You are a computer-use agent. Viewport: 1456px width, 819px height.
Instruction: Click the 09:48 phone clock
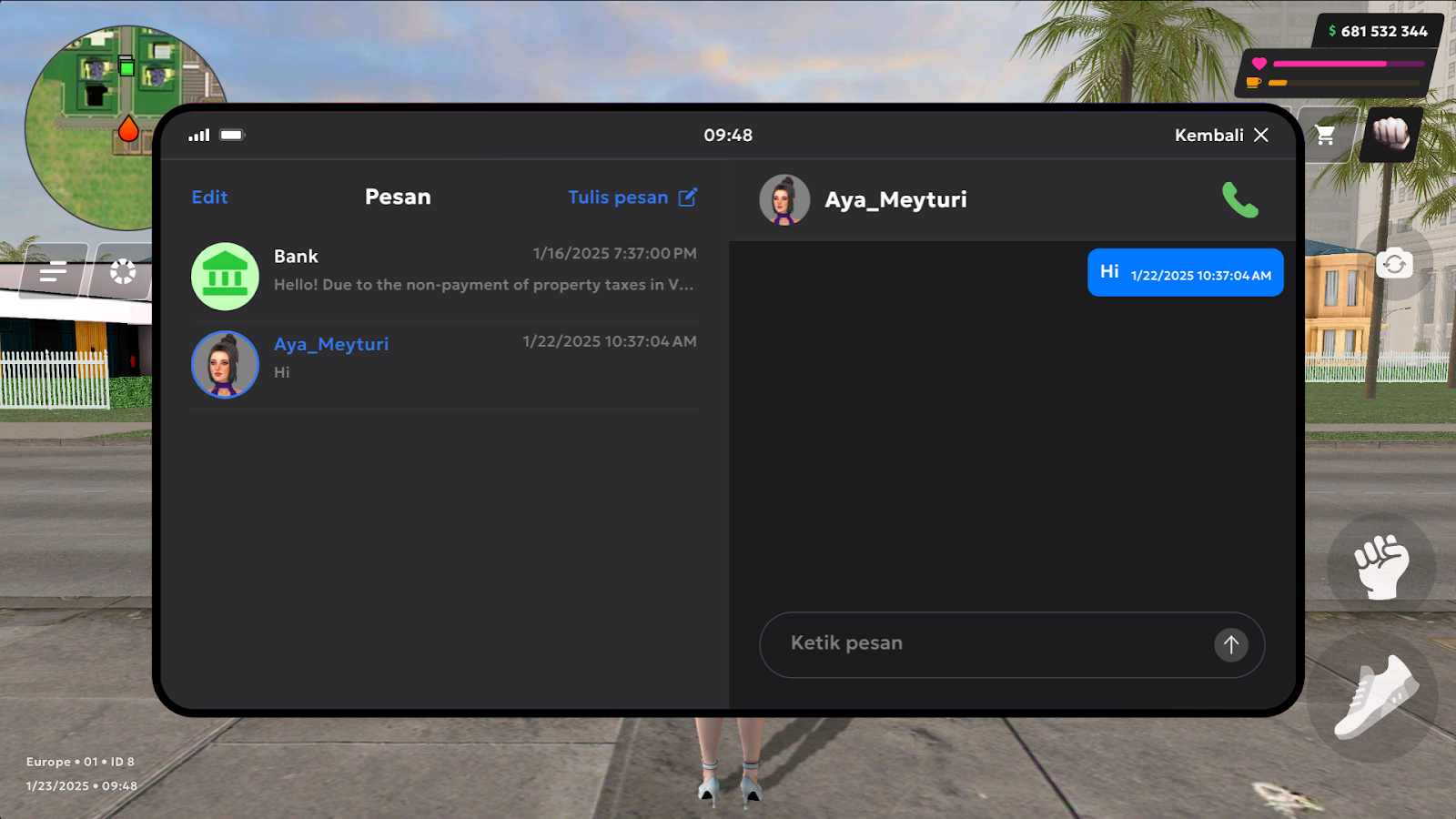728,136
